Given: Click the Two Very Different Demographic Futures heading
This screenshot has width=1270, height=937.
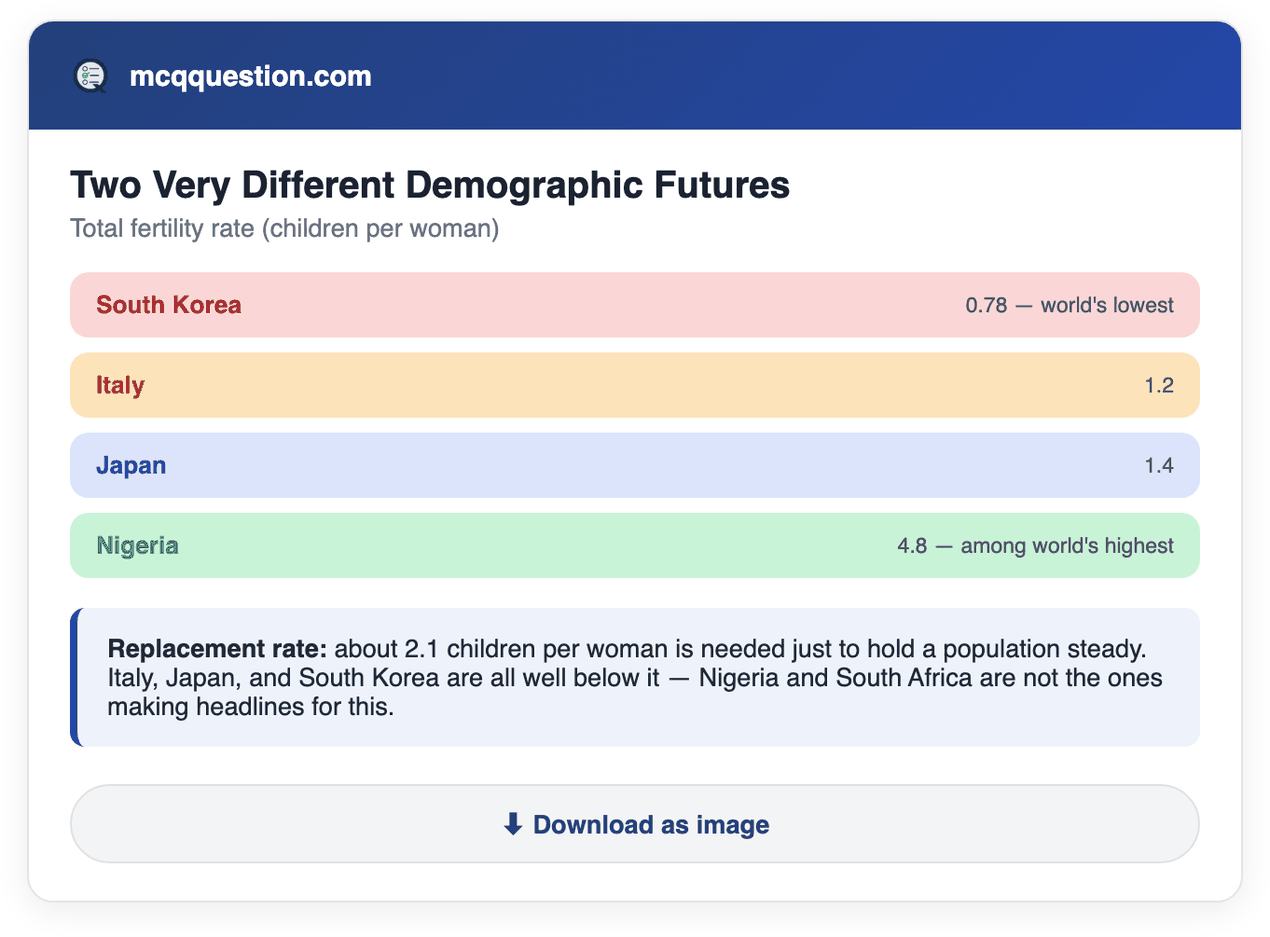Looking at the screenshot, I should [x=430, y=186].
